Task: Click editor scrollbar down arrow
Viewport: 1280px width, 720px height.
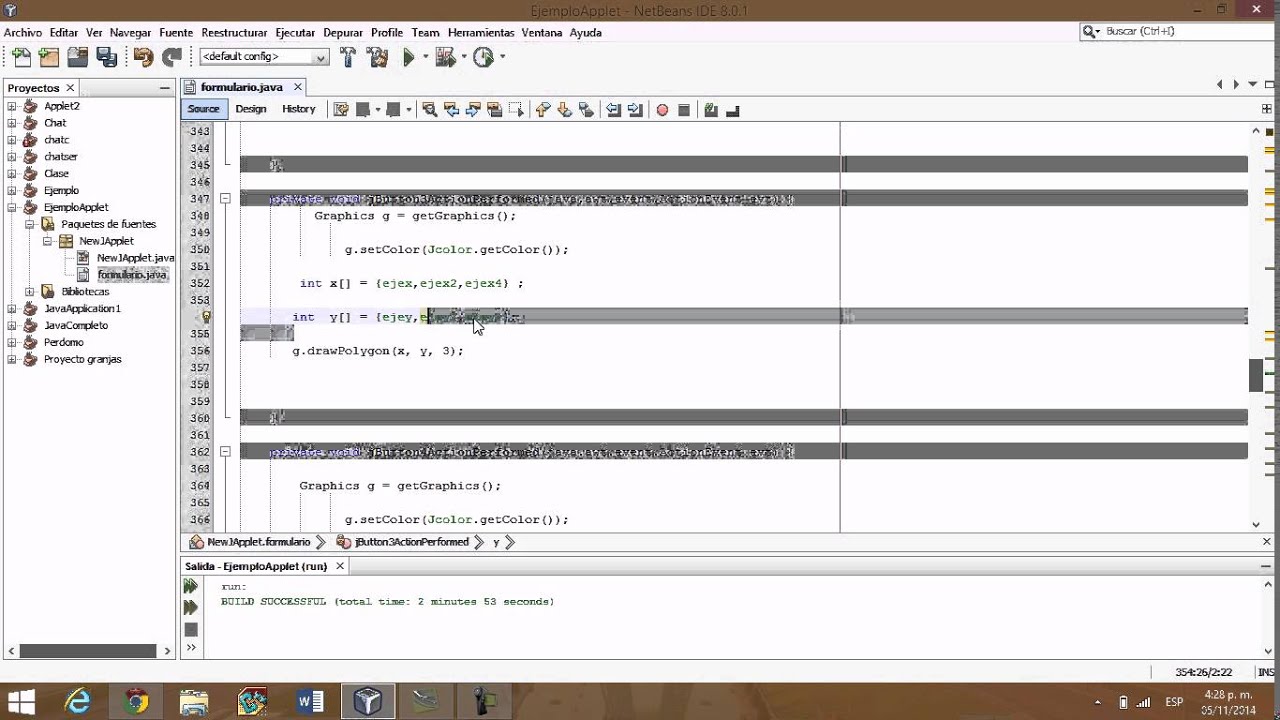Action: pyautogui.click(x=1256, y=524)
